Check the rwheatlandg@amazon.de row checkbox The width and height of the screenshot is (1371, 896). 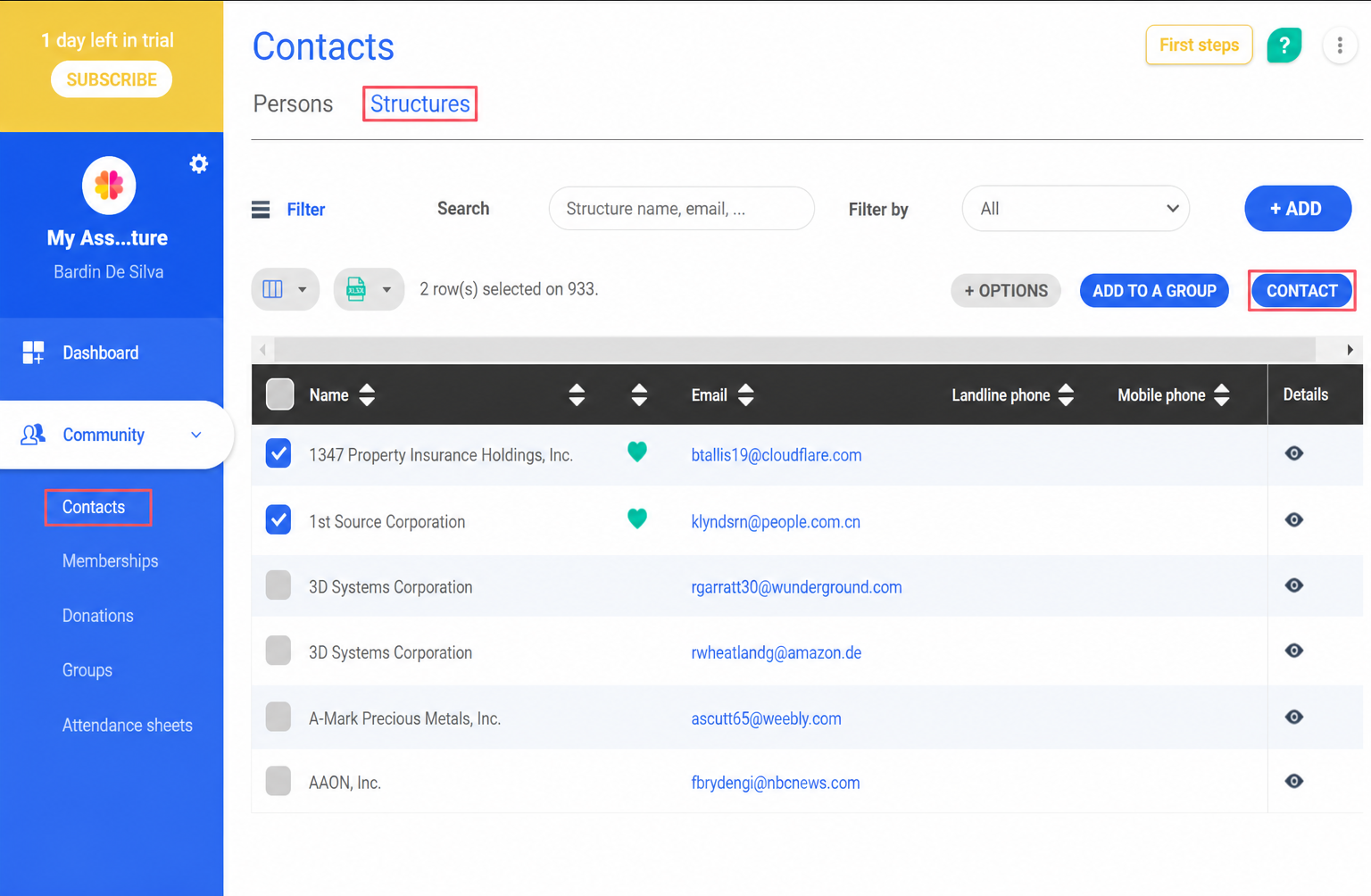(278, 651)
